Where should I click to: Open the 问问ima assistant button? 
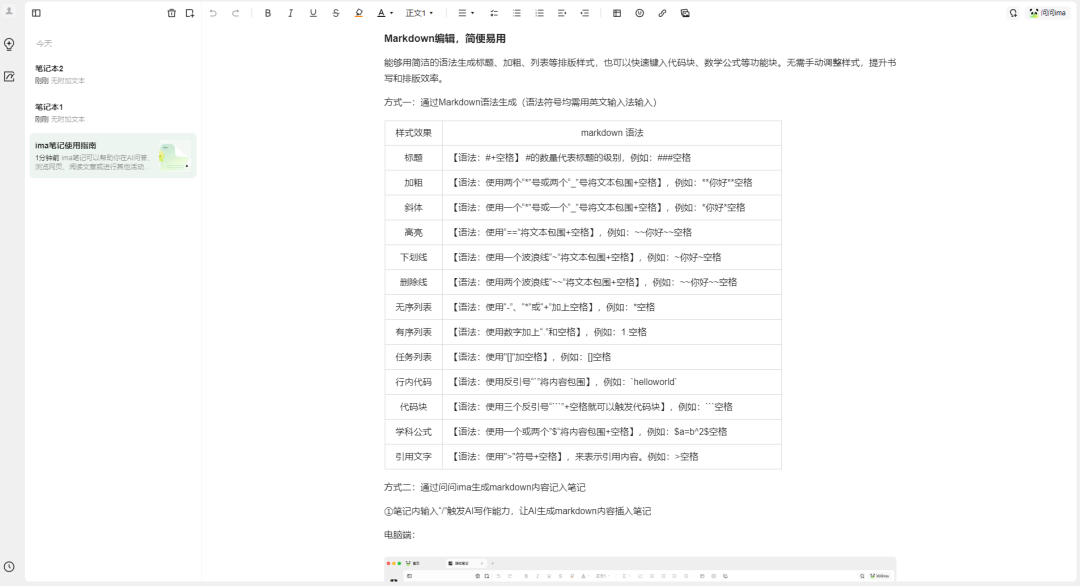(x=1048, y=13)
